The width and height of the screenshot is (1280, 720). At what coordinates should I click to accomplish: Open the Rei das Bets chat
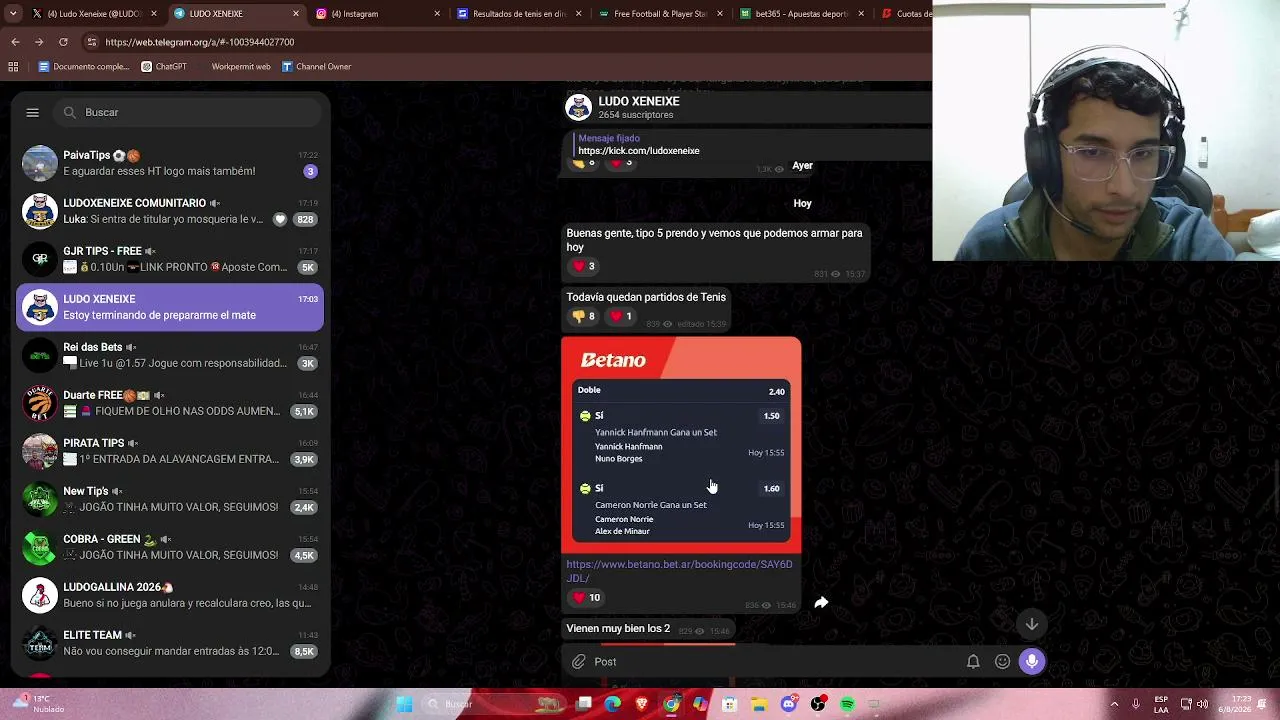tap(170, 355)
